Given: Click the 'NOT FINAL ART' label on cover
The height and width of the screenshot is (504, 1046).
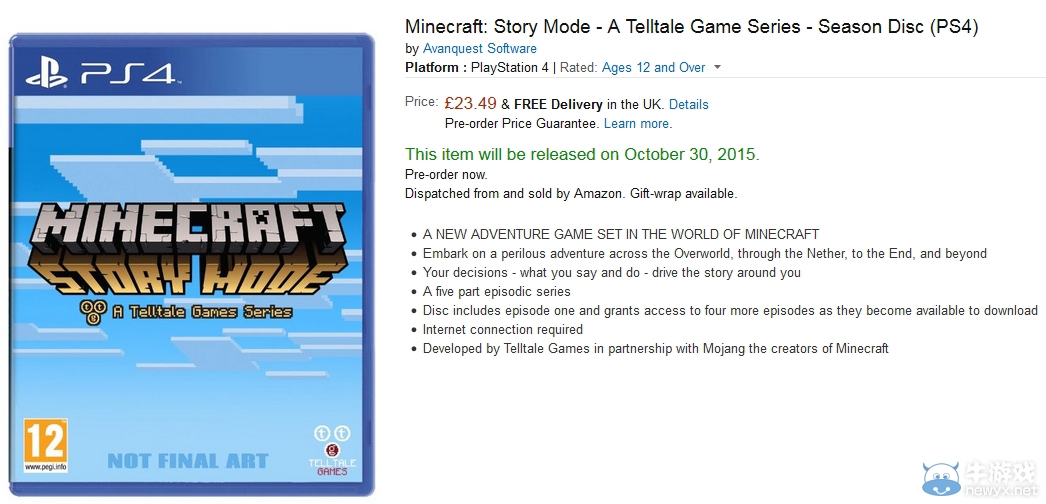Looking at the screenshot, I should pos(188,461).
